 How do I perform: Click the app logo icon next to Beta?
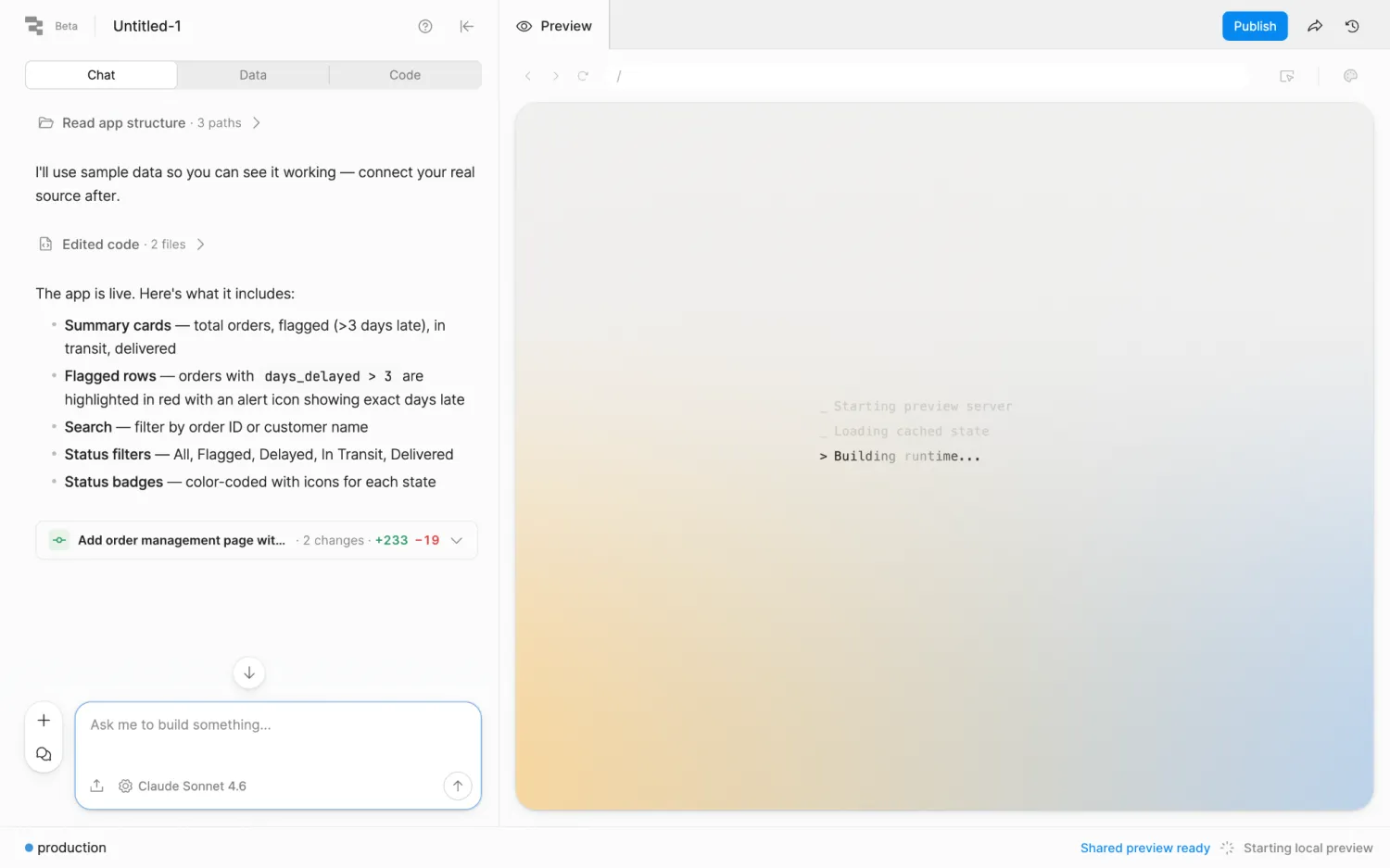tap(34, 26)
